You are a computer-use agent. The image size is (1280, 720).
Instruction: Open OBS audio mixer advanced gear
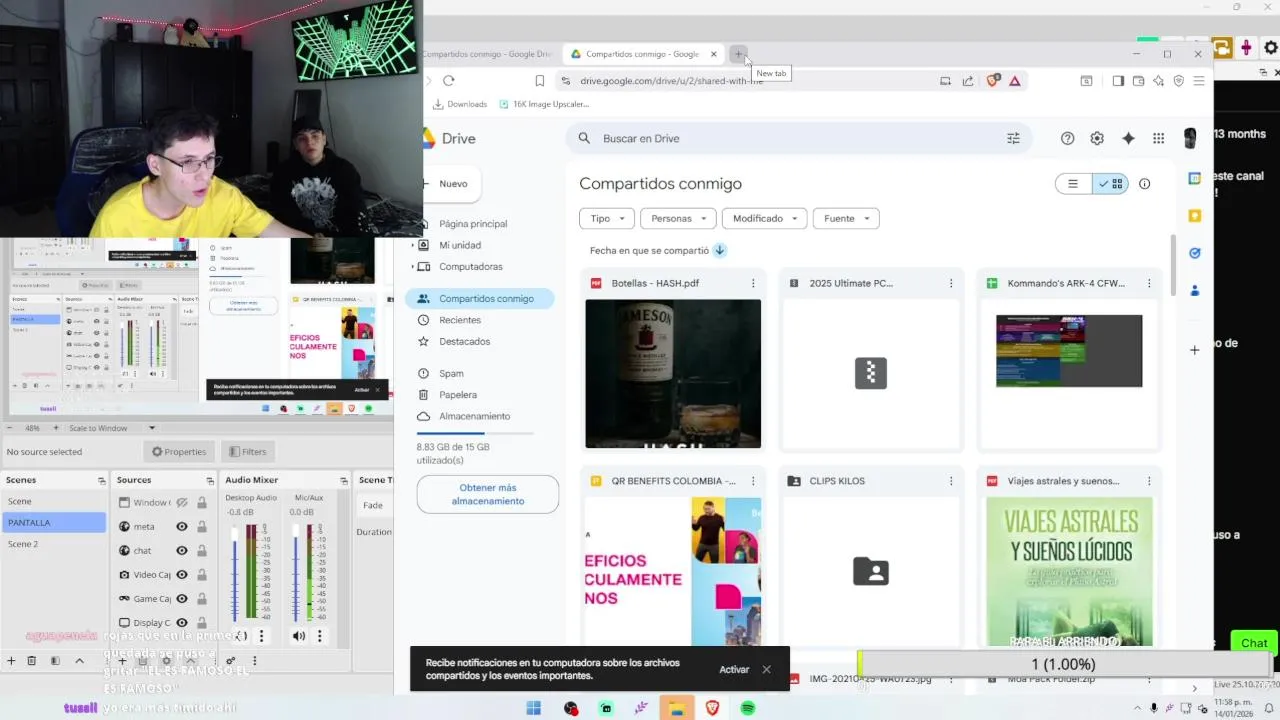click(231, 661)
